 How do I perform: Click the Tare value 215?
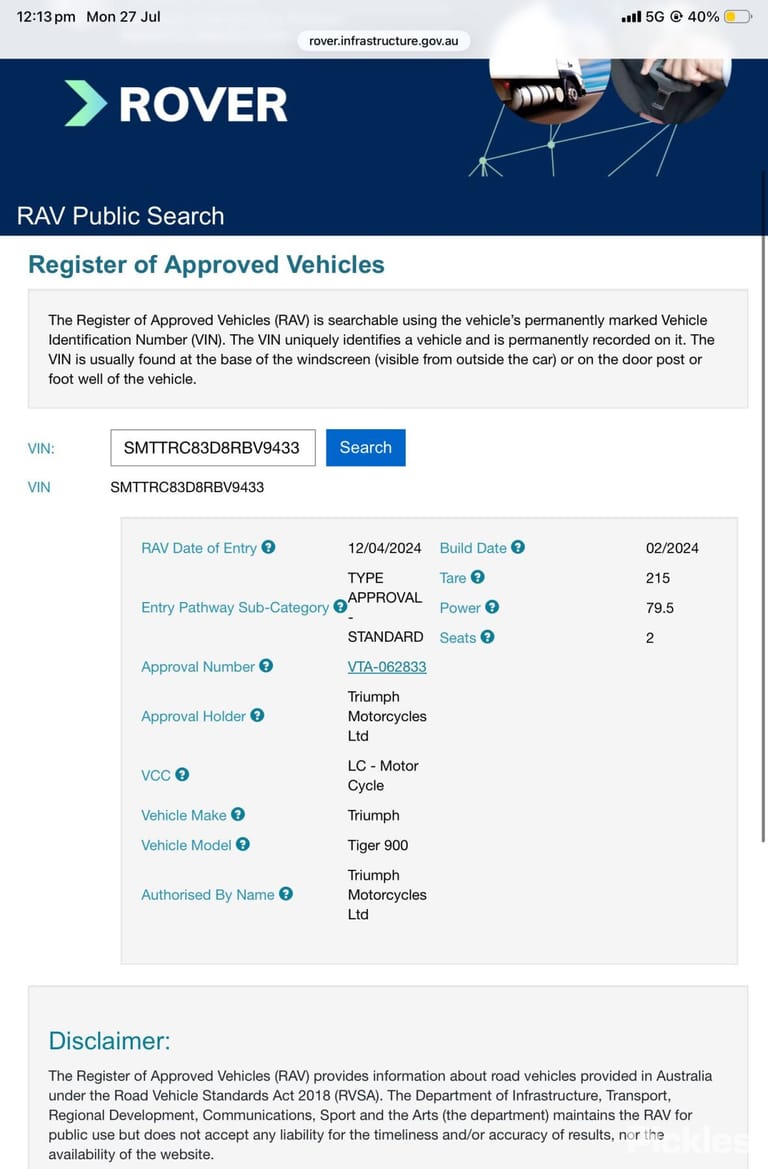[658, 578]
